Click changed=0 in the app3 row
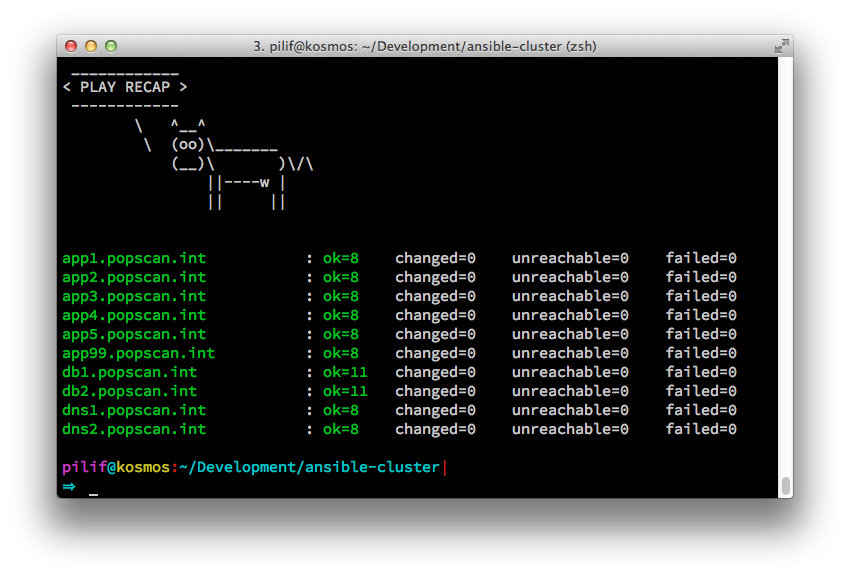The height and width of the screenshot is (577, 850). [x=435, y=297]
